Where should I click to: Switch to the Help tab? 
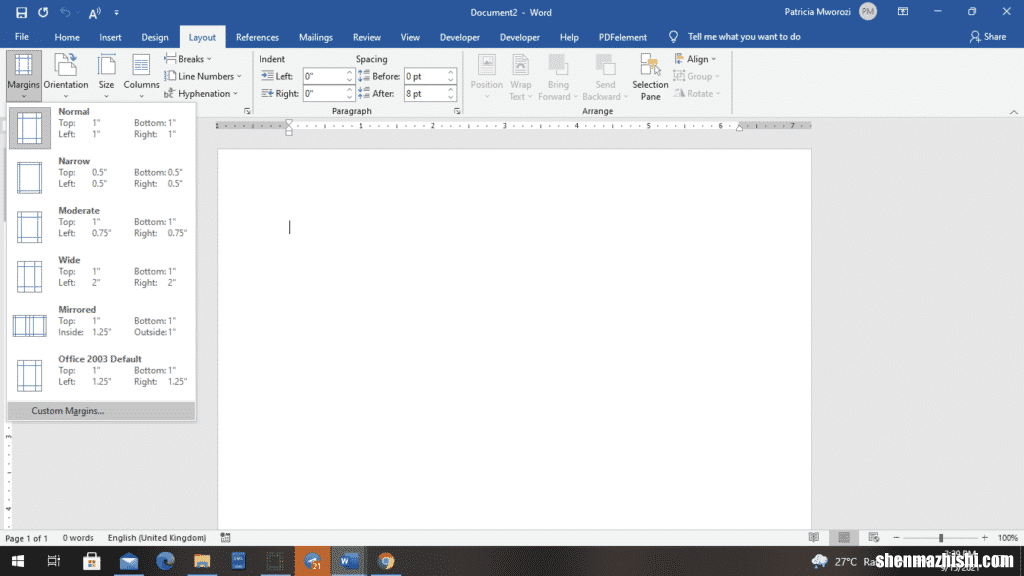569,37
